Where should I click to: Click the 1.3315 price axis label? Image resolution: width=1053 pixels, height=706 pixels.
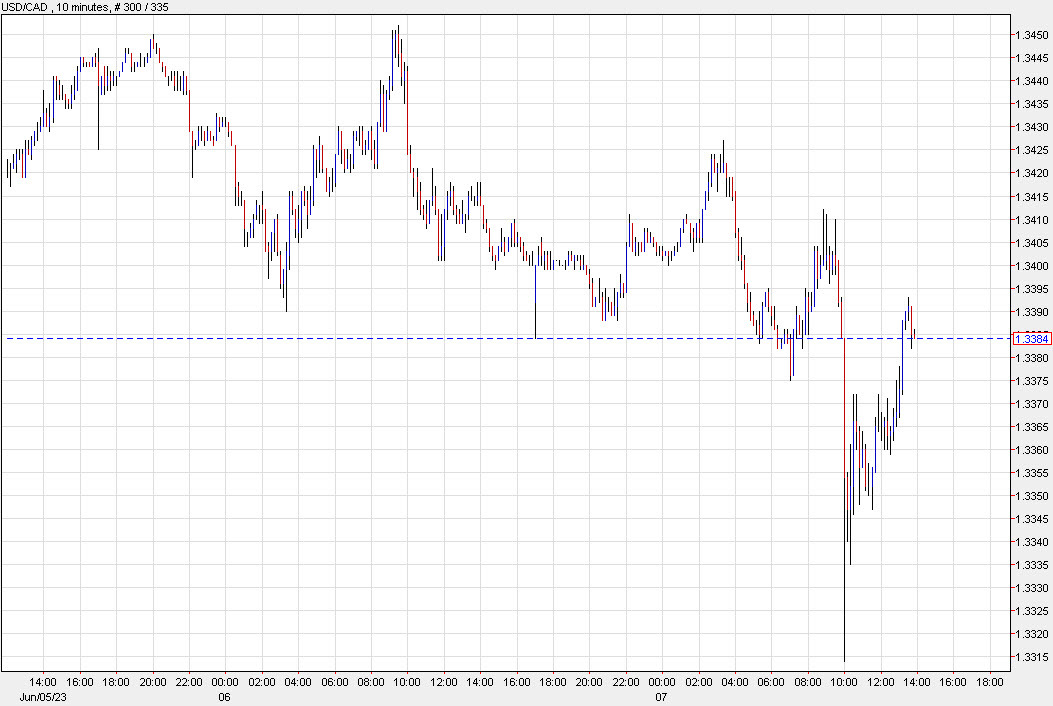pos(1030,657)
